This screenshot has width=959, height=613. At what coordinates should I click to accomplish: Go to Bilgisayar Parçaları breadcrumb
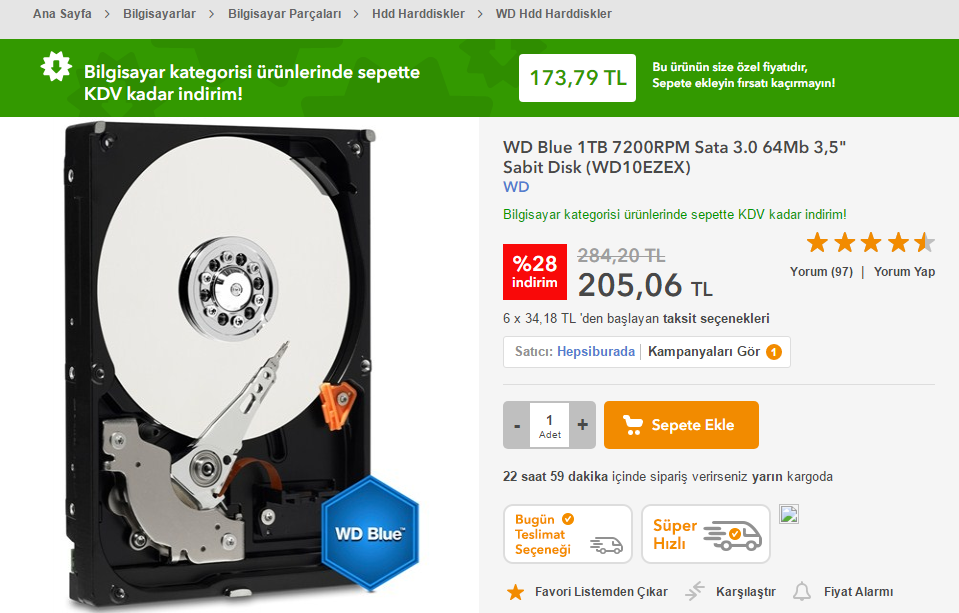click(x=284, y=13)
